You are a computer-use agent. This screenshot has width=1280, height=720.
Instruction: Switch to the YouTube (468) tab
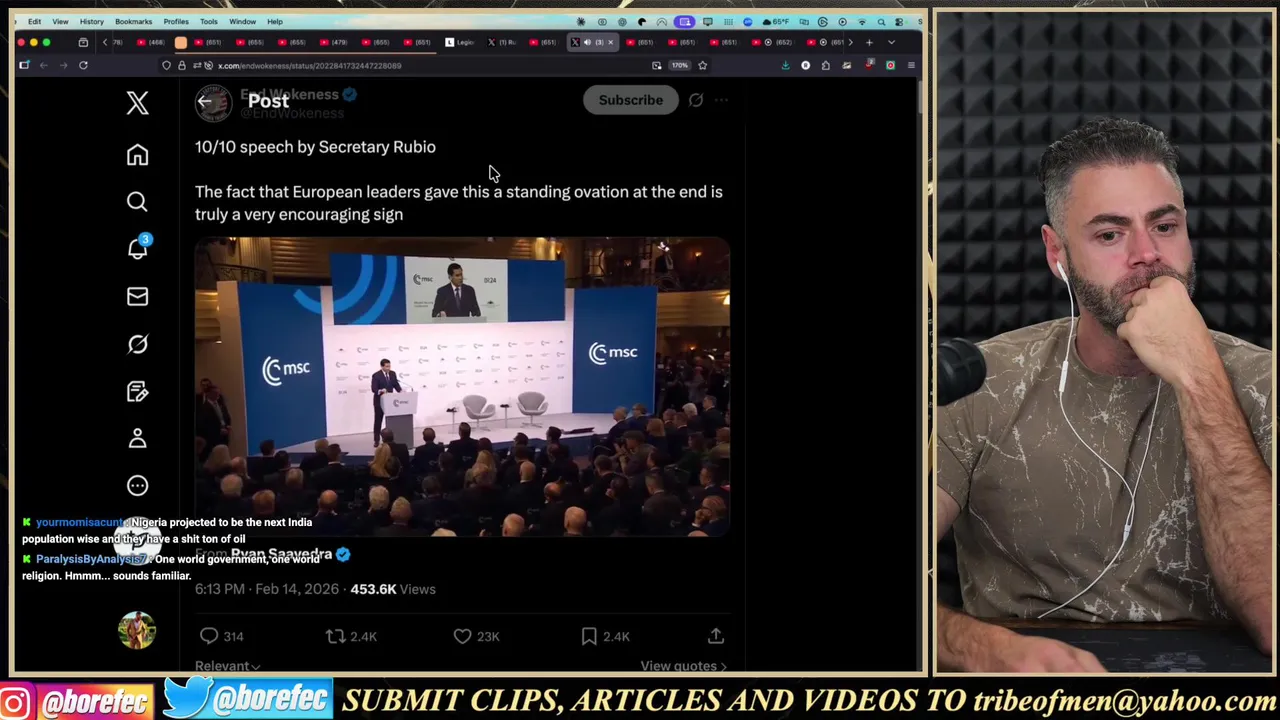[150, 42]
